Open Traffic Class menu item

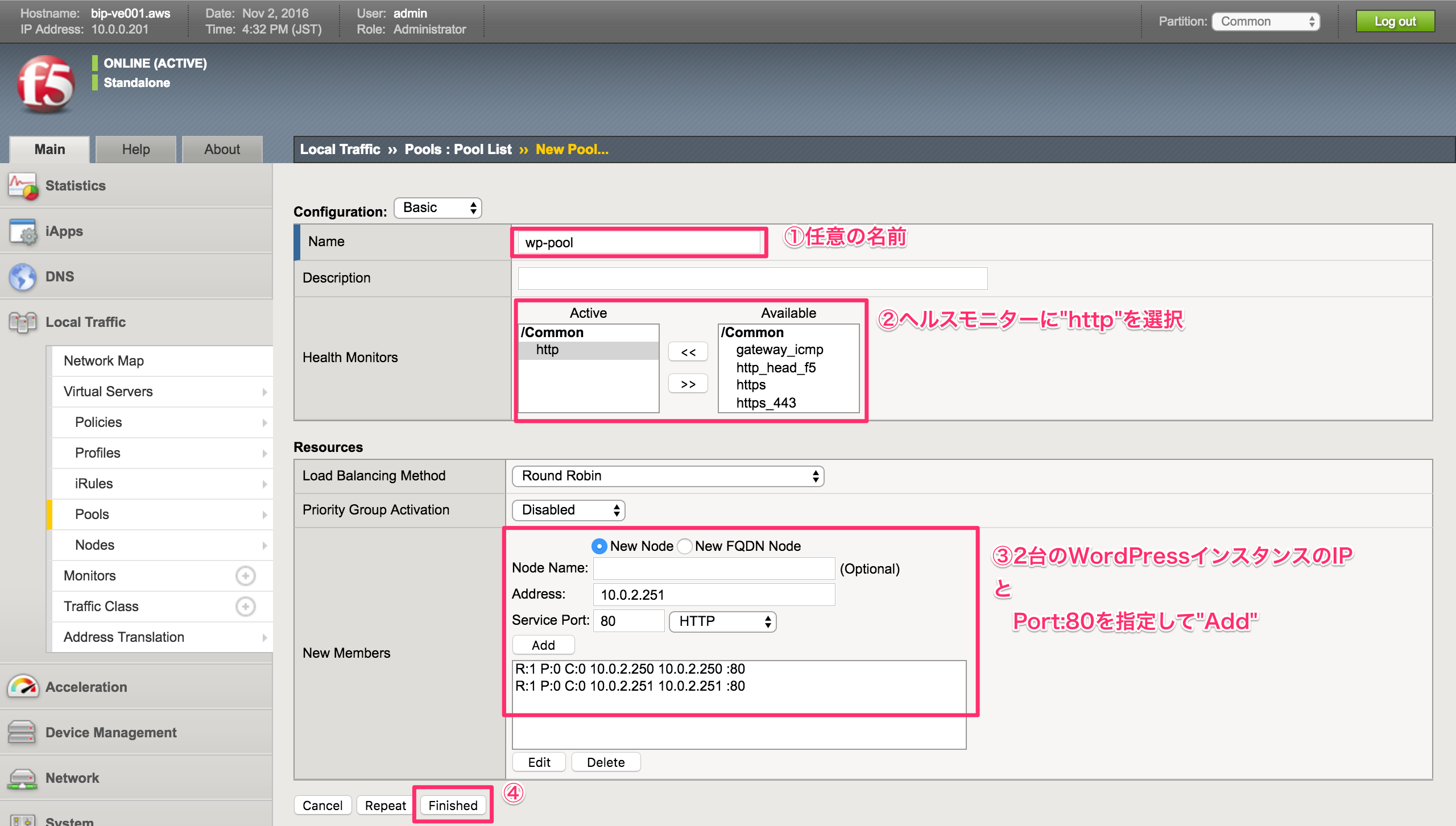[101, 607]
